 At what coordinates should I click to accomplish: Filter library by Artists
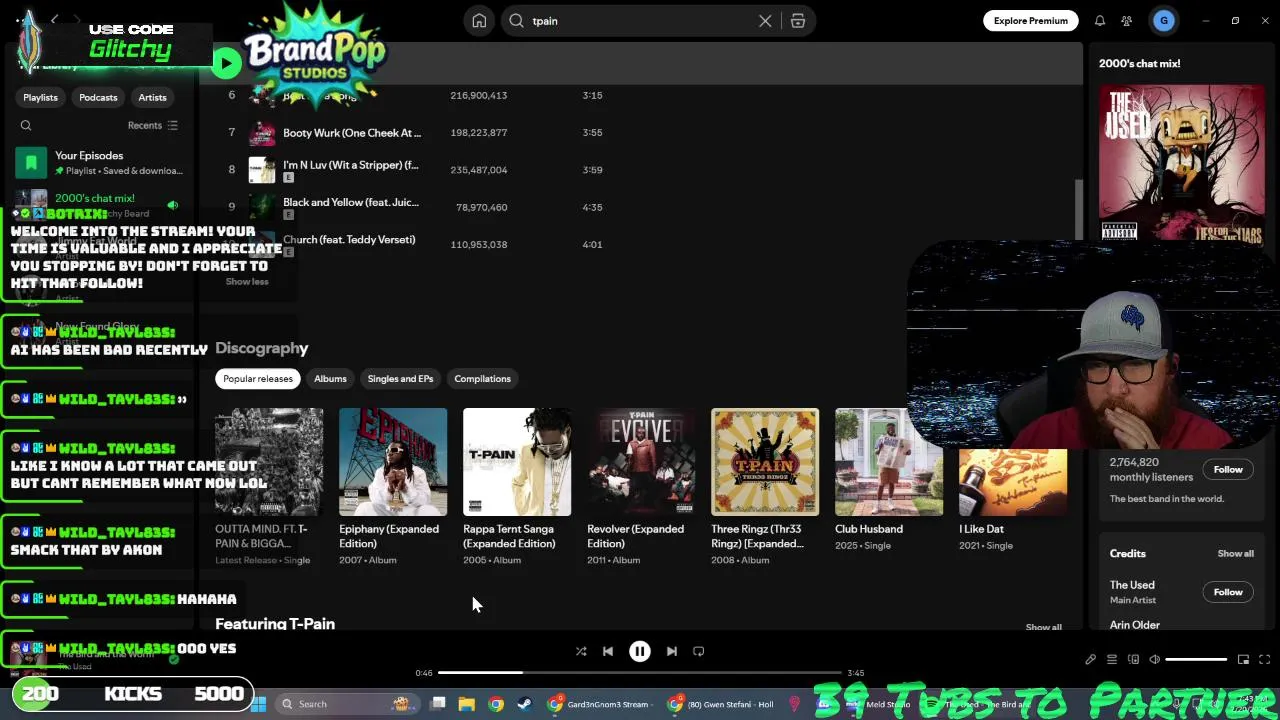tap(152, 97)
